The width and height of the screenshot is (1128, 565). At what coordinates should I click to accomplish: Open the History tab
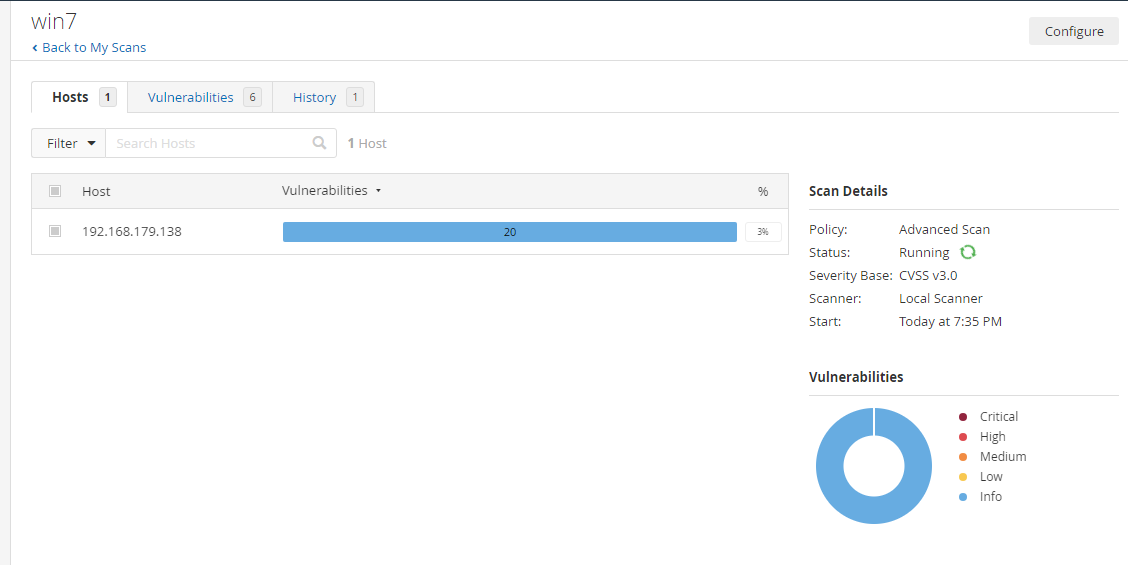324,97
